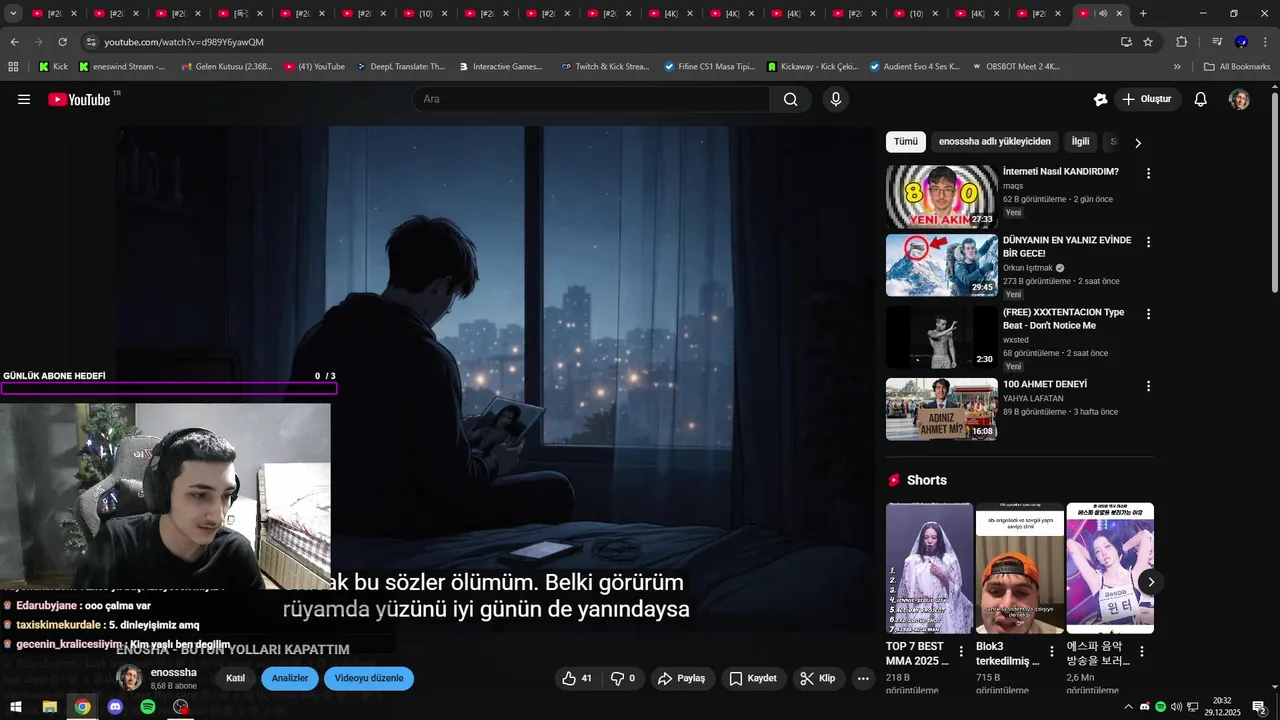Mute the playing tab via speaker icon
This screenshot has height=720, width=1280.
click(x=1103, y=14)
